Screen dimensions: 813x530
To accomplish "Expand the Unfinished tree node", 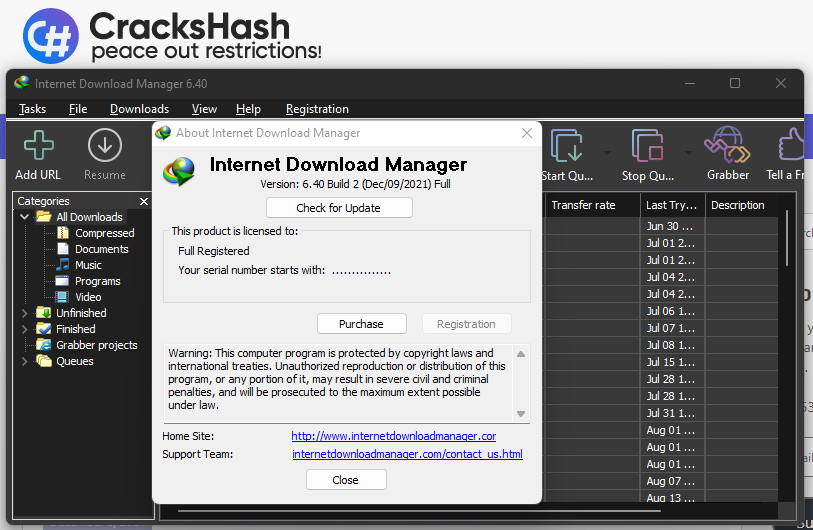I will pyautogui.click(x=24, y=313).
